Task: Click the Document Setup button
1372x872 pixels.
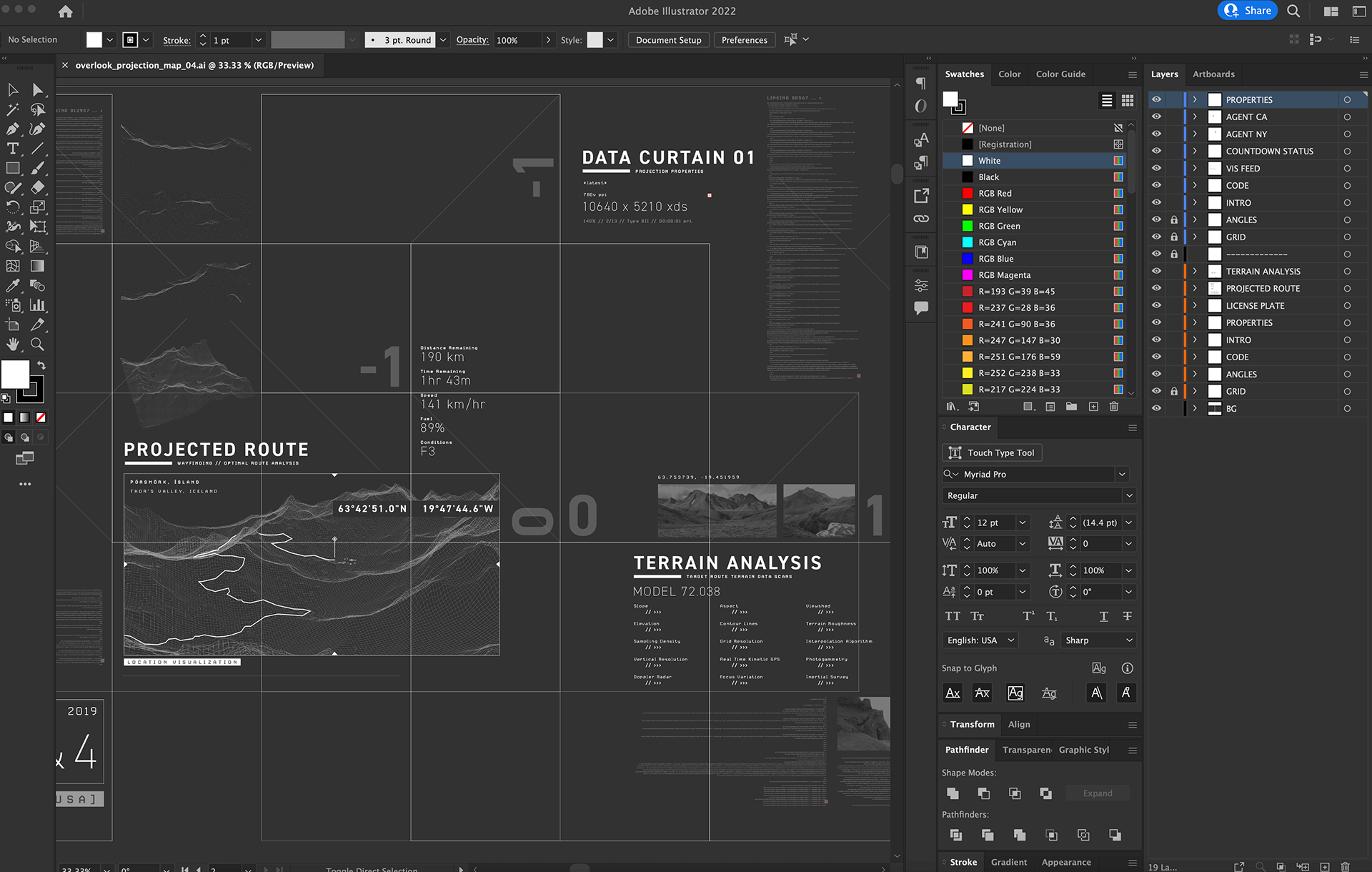Action: (x=668, y=40)
